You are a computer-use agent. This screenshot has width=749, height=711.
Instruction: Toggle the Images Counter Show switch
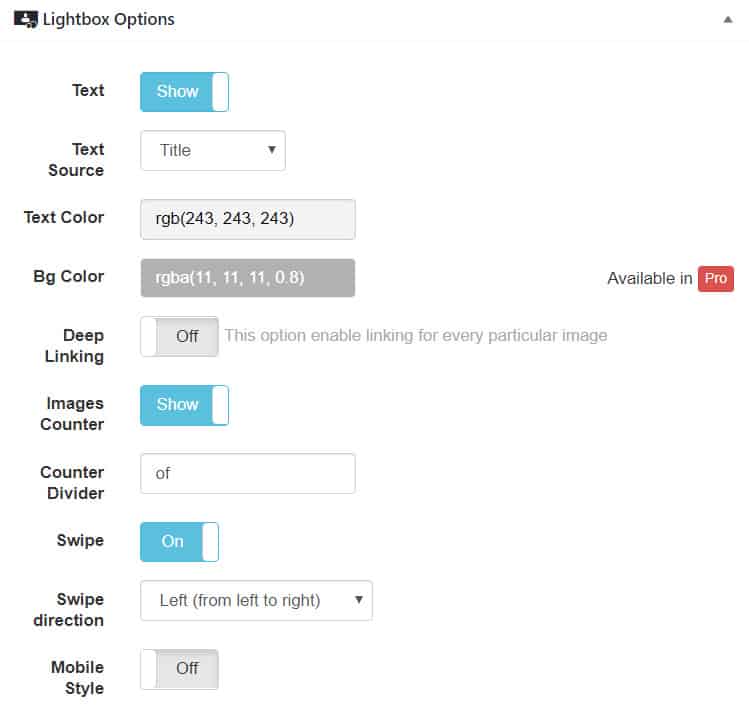coord(184,405)
